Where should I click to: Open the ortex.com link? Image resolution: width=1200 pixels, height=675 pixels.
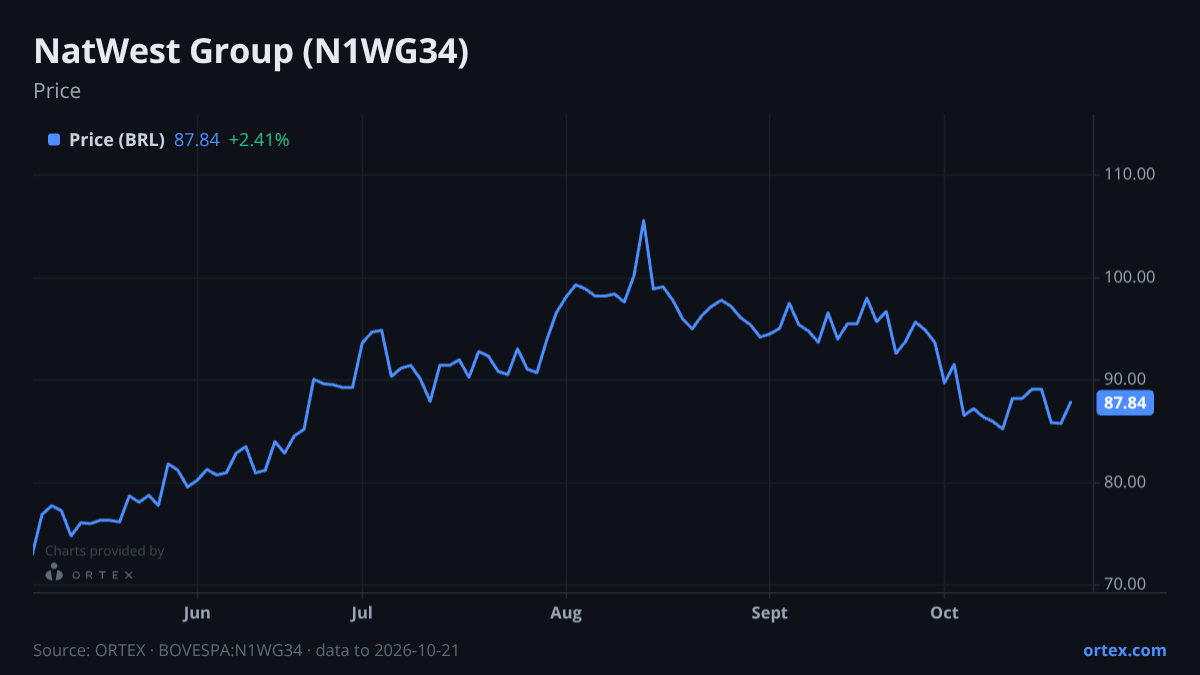(x=1125, y=650)
